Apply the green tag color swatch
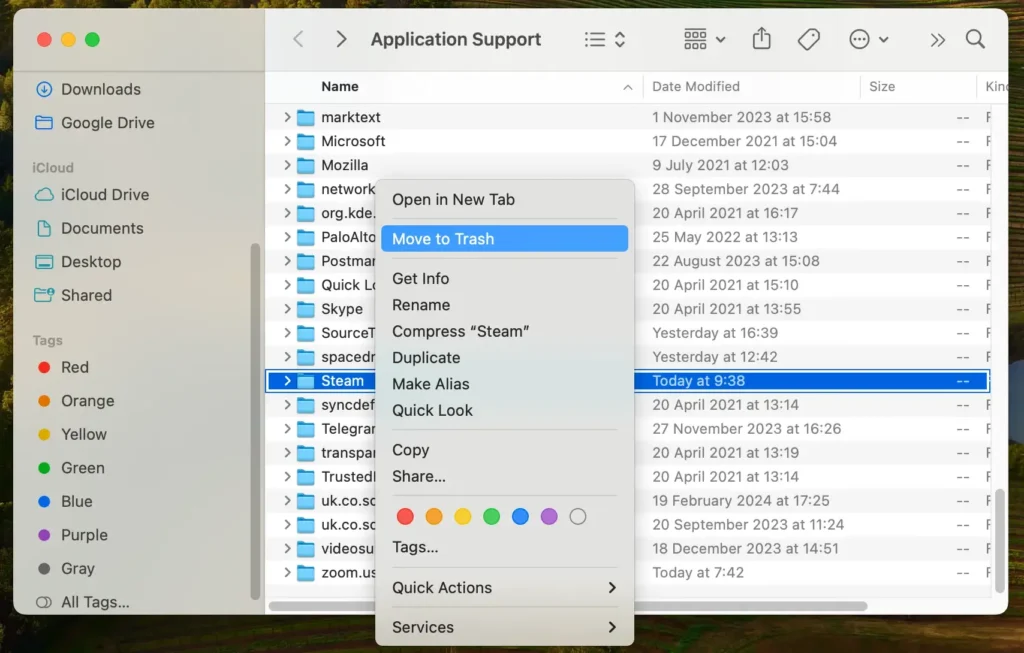 491,516
